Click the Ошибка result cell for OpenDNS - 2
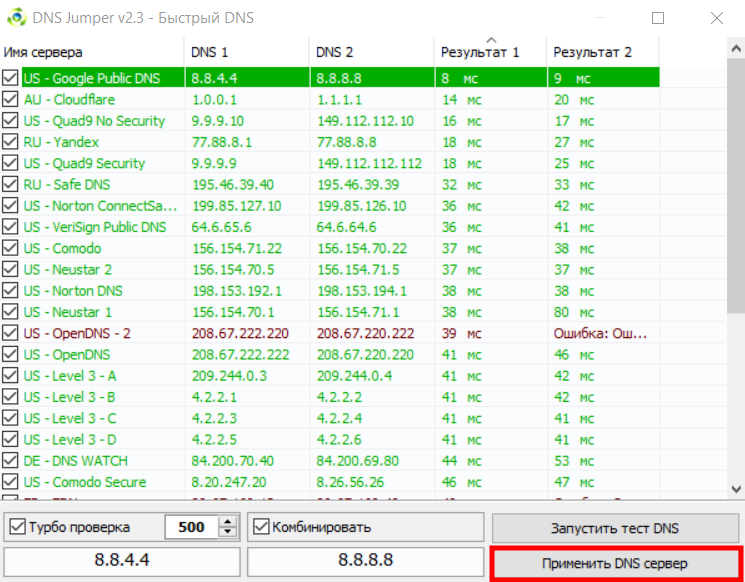The image size is (745, 582). pyautogui.click(x=601, y=333)
